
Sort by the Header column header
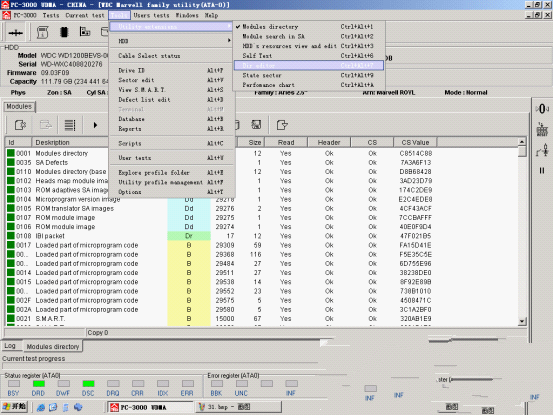pos(329,142)
